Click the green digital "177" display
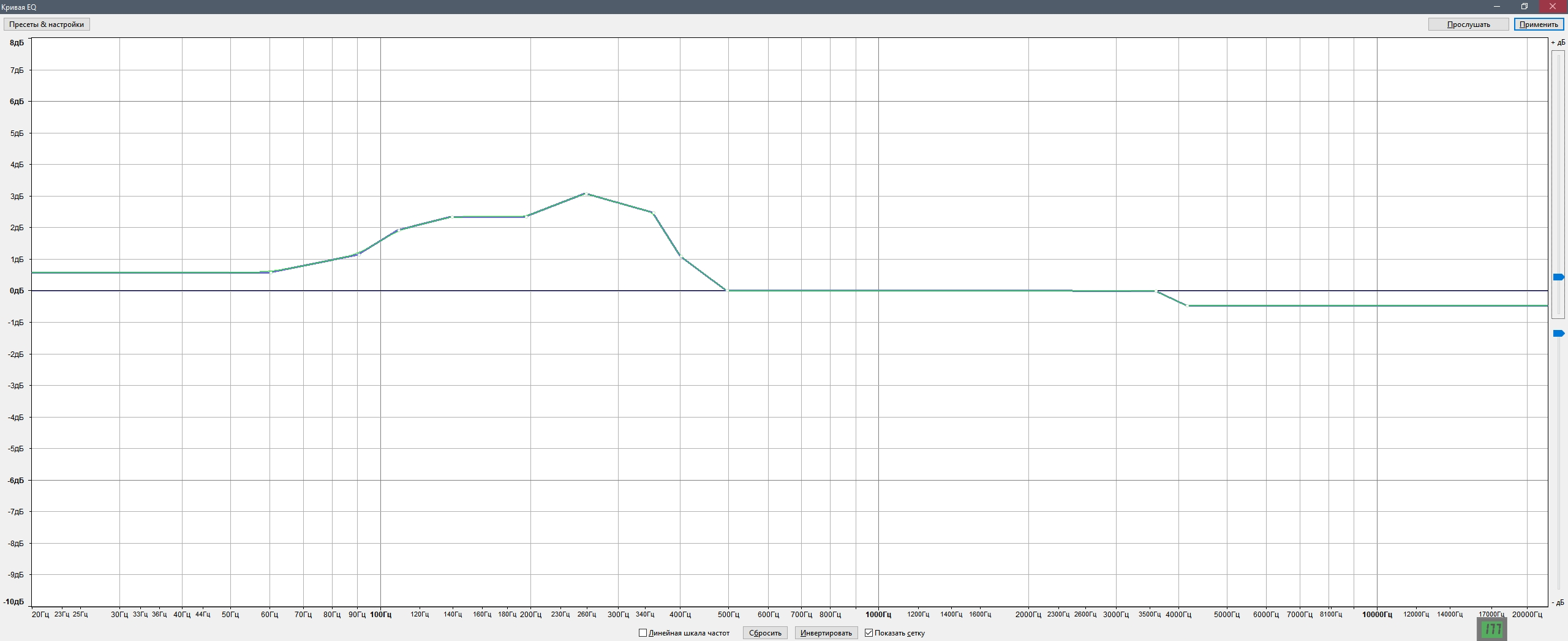Screen dimensions: 1568x641 [1491, 629]
